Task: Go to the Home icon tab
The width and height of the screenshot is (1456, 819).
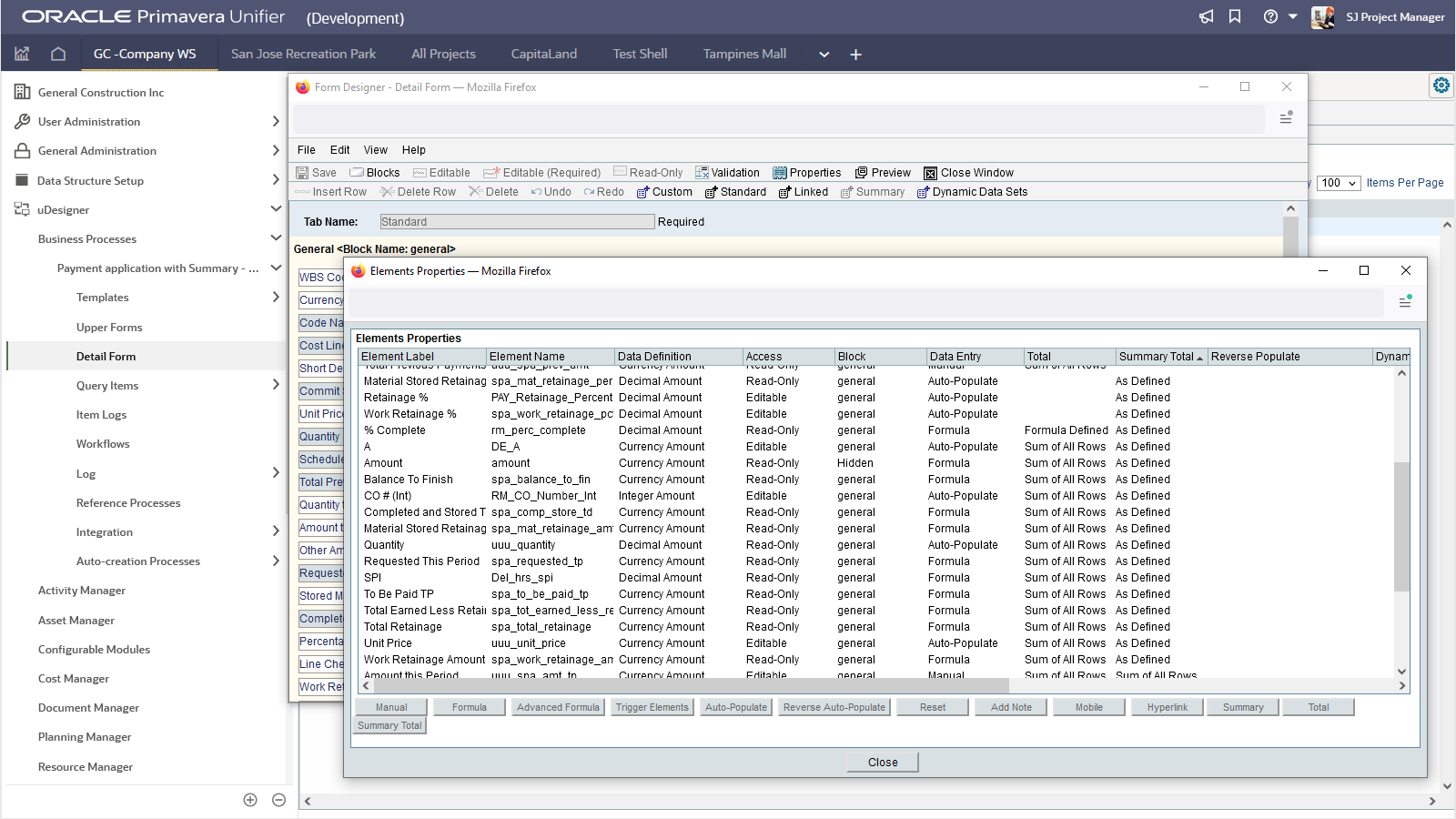Action: pyautogui.click(x=58, y=54)
